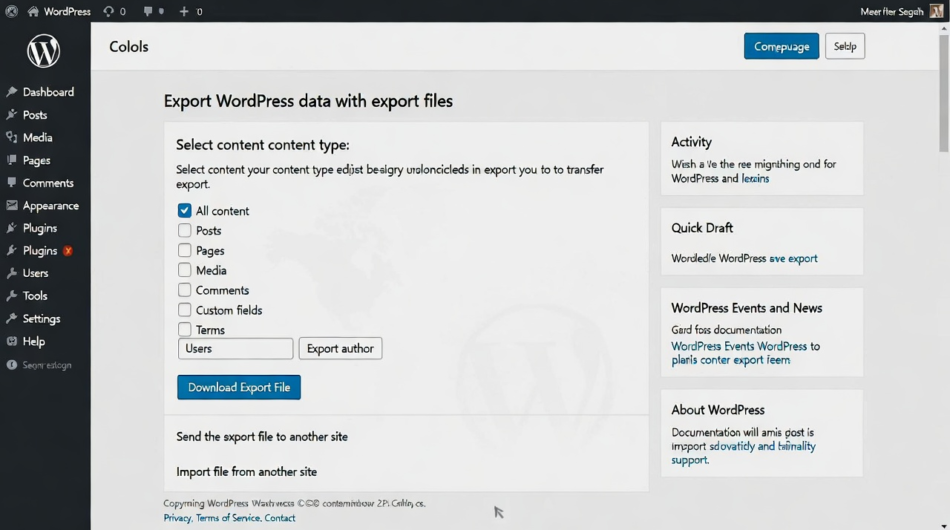Click the blue Compupage button
The image size is (950, 530).
pos(781,46)
